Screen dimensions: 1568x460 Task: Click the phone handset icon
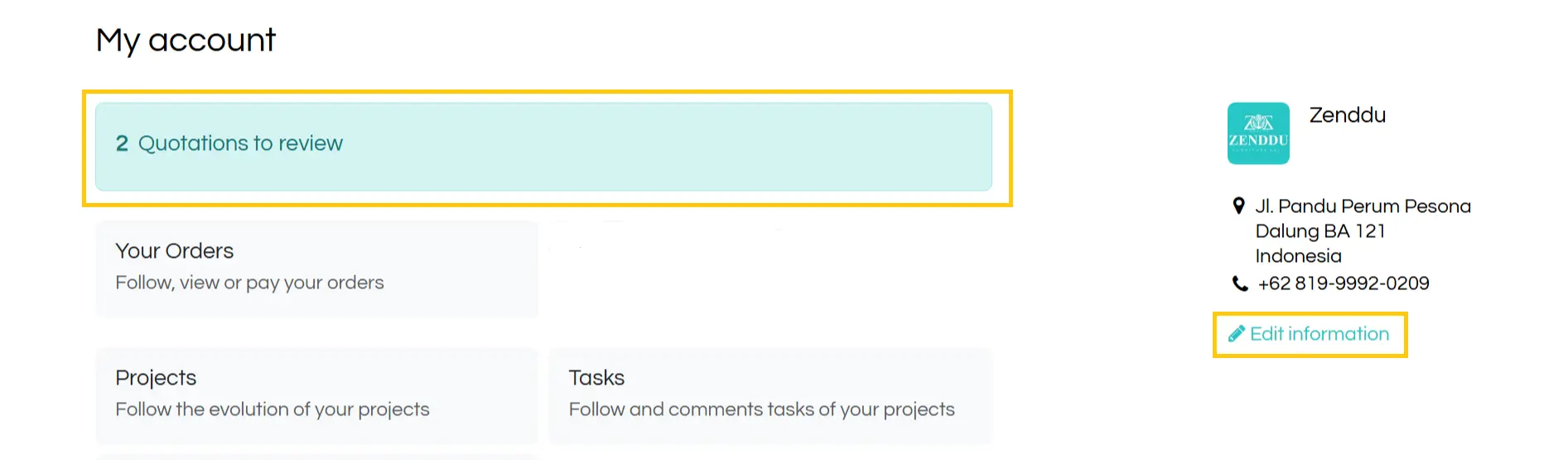(x=1240, y=283)
